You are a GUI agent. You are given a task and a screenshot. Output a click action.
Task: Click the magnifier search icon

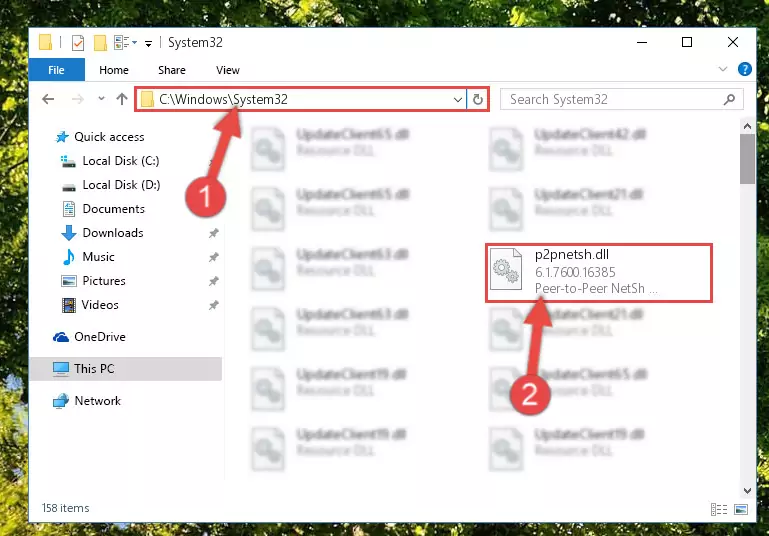[x=729, y=100]
